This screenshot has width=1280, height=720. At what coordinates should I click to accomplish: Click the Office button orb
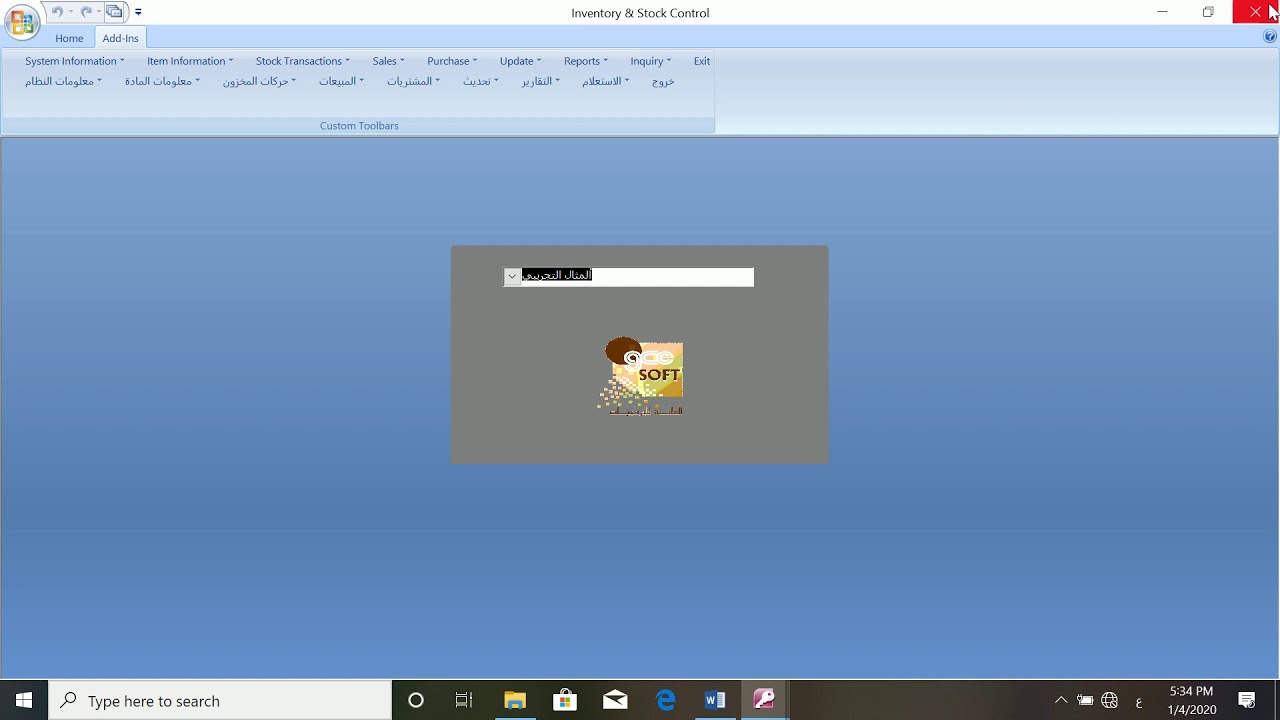22,21
